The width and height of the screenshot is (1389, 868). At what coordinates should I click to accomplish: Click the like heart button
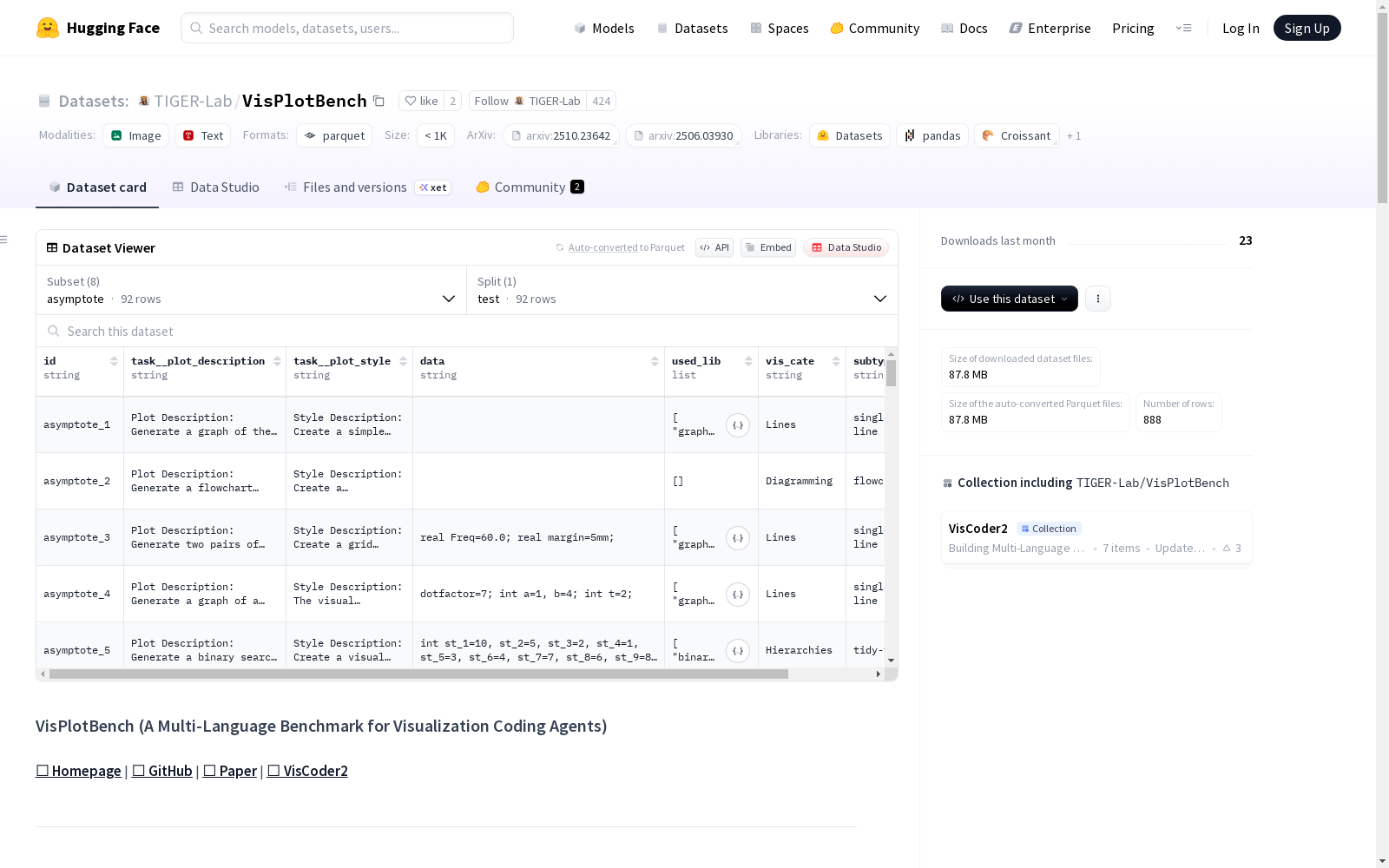pyautogui.click(x=421, y=101)
